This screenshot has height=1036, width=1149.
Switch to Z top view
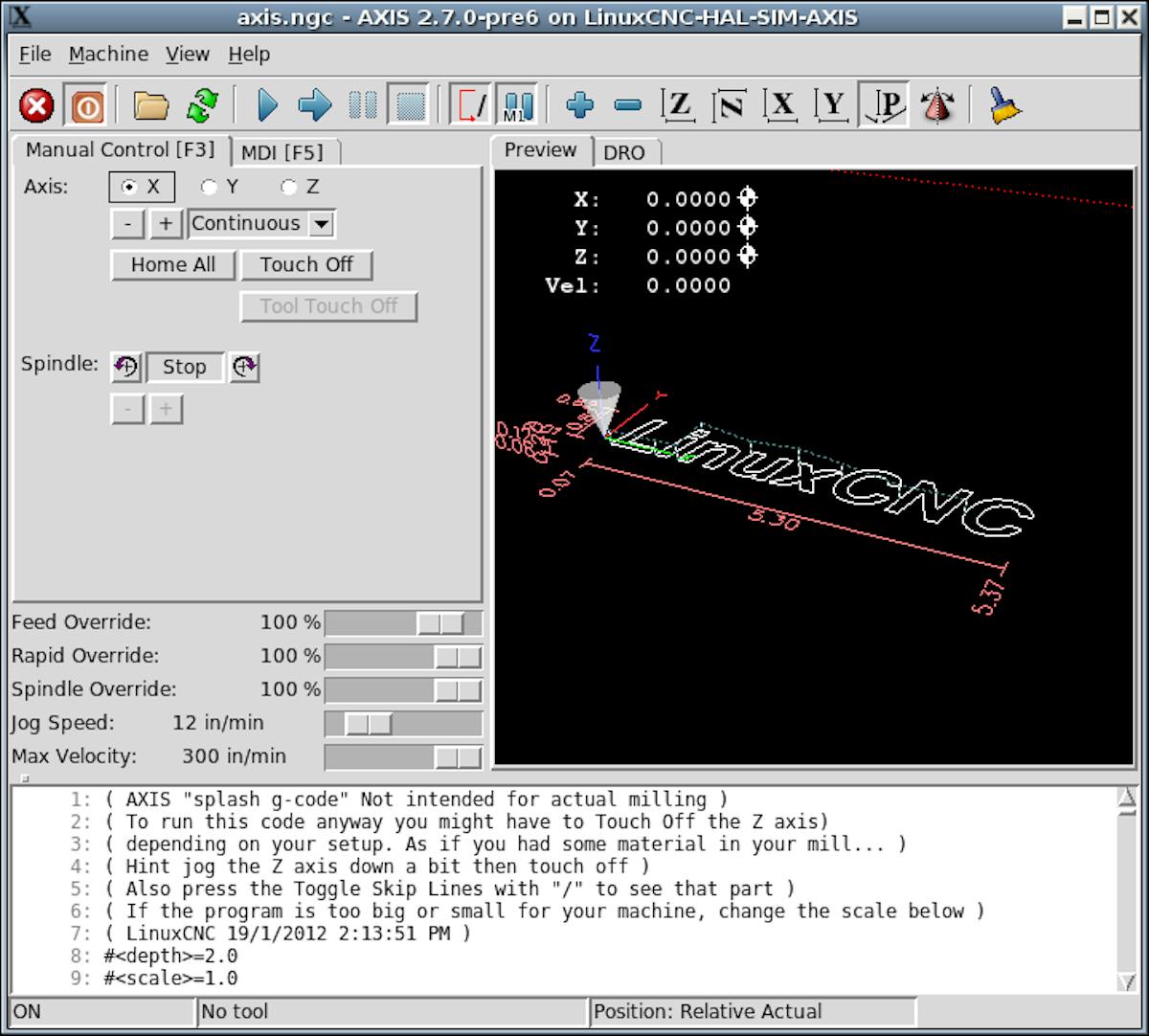click(678, 105)
